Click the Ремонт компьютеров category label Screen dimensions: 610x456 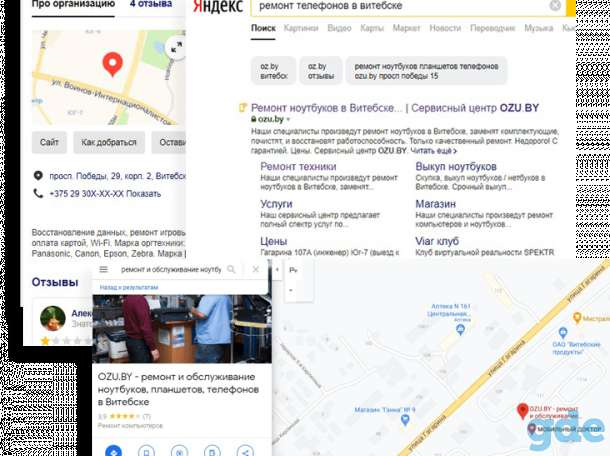point(130,426)
